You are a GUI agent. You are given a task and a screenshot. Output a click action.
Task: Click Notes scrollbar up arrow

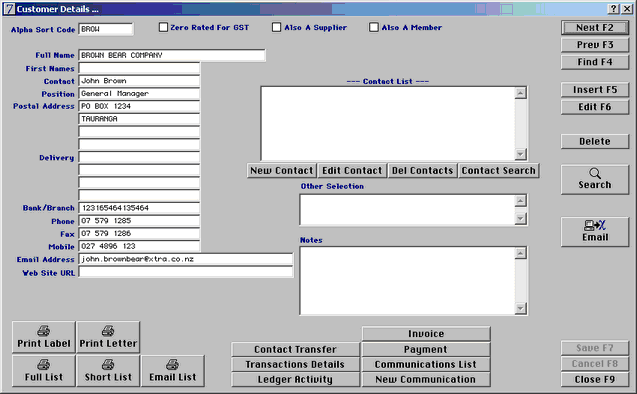(520, 253)
